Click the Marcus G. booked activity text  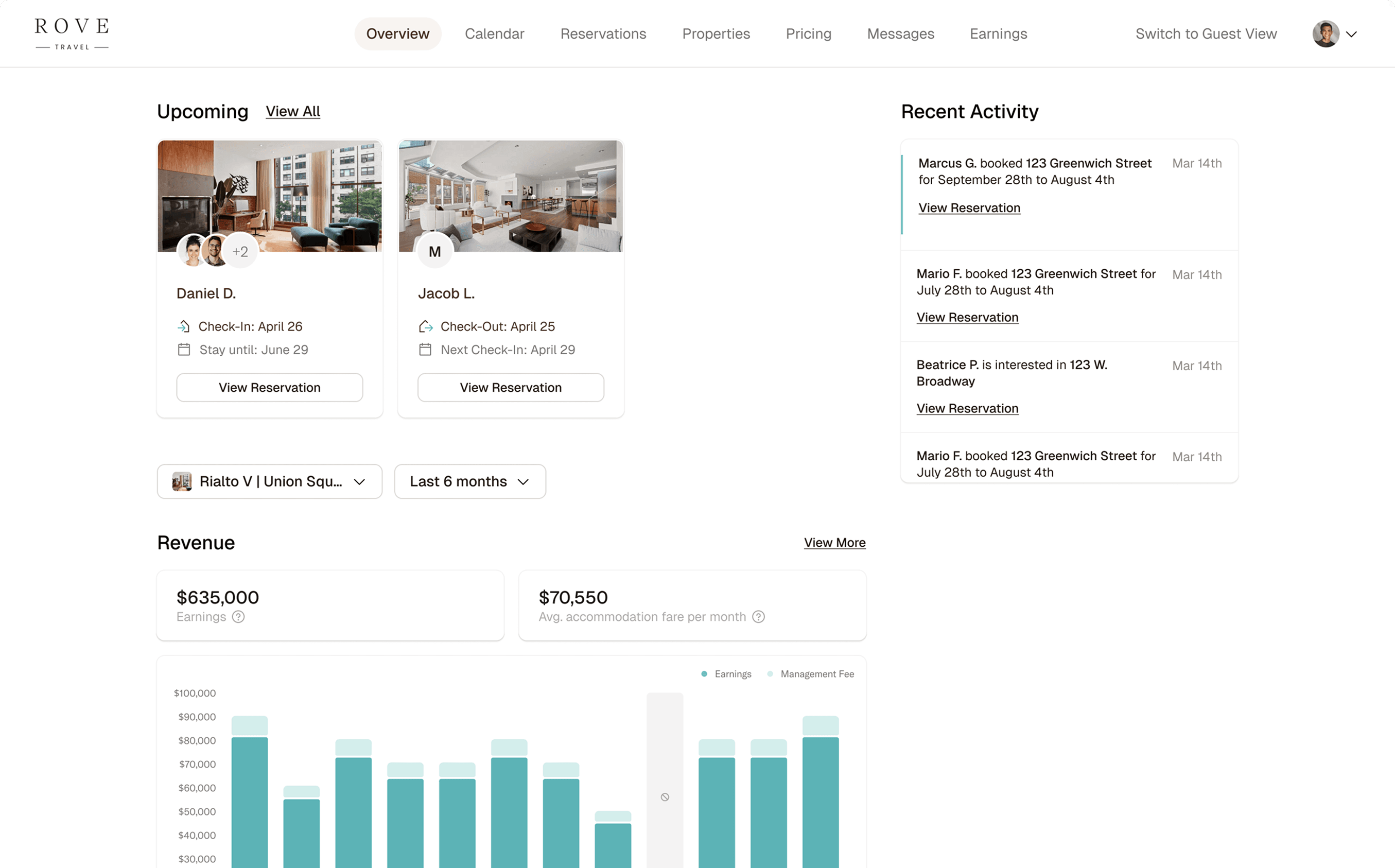tap(1035, 171)
